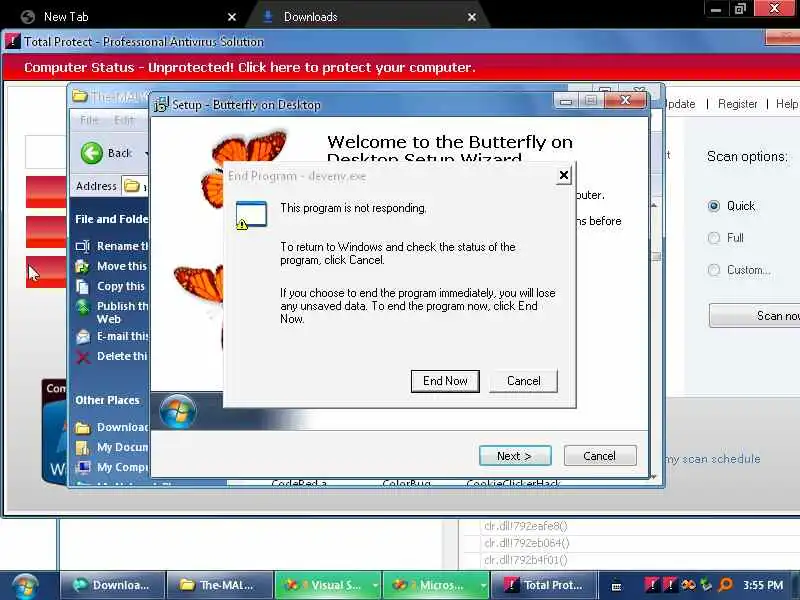Click orange butterfly tray icon

pyautogui.click(x=688, y=585)
